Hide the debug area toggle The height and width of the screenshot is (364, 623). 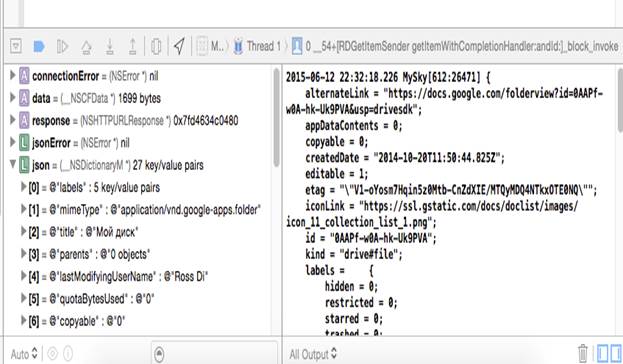(x=16, y=46)
